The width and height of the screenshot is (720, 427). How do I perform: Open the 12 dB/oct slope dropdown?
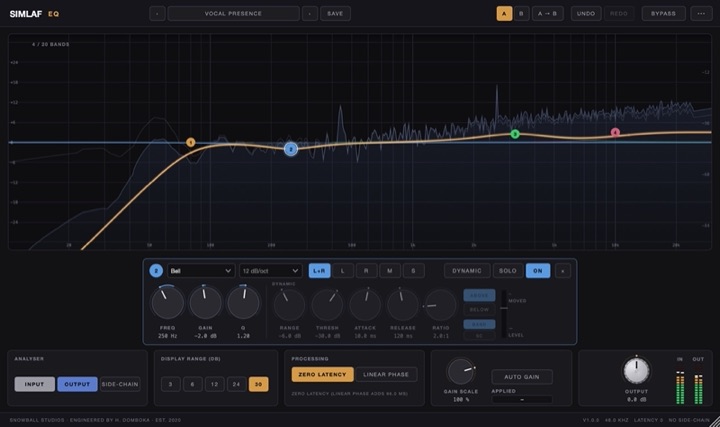[270, 271]
